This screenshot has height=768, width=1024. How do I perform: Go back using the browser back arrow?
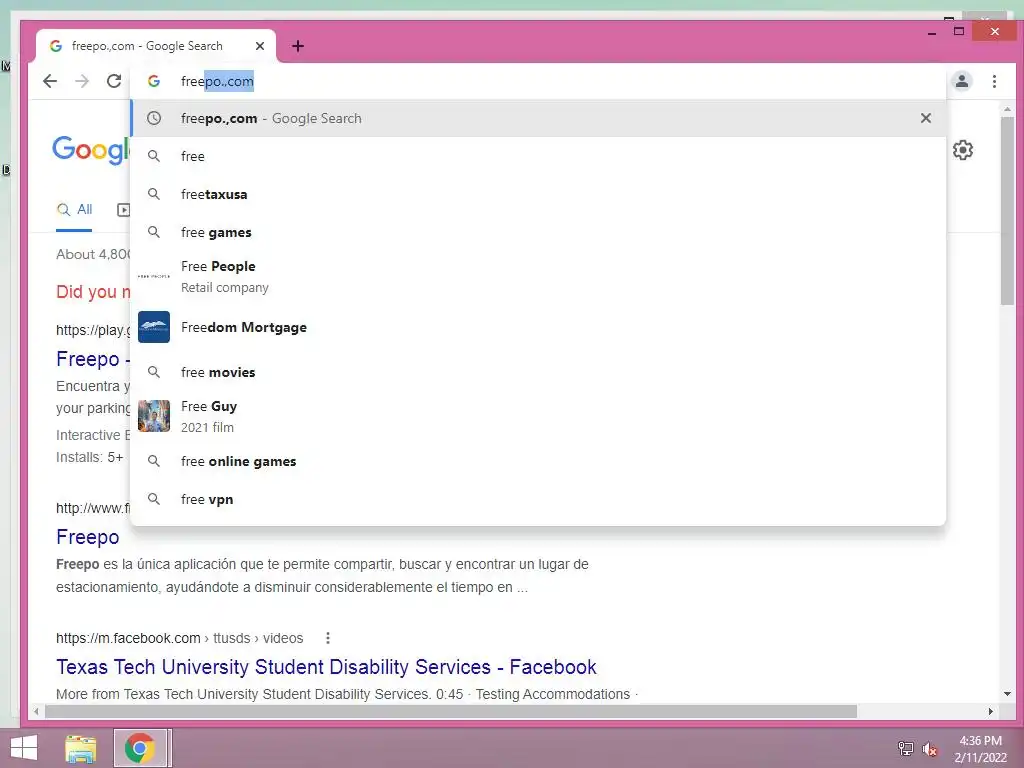pyautogui.click(x=50, y=81)
